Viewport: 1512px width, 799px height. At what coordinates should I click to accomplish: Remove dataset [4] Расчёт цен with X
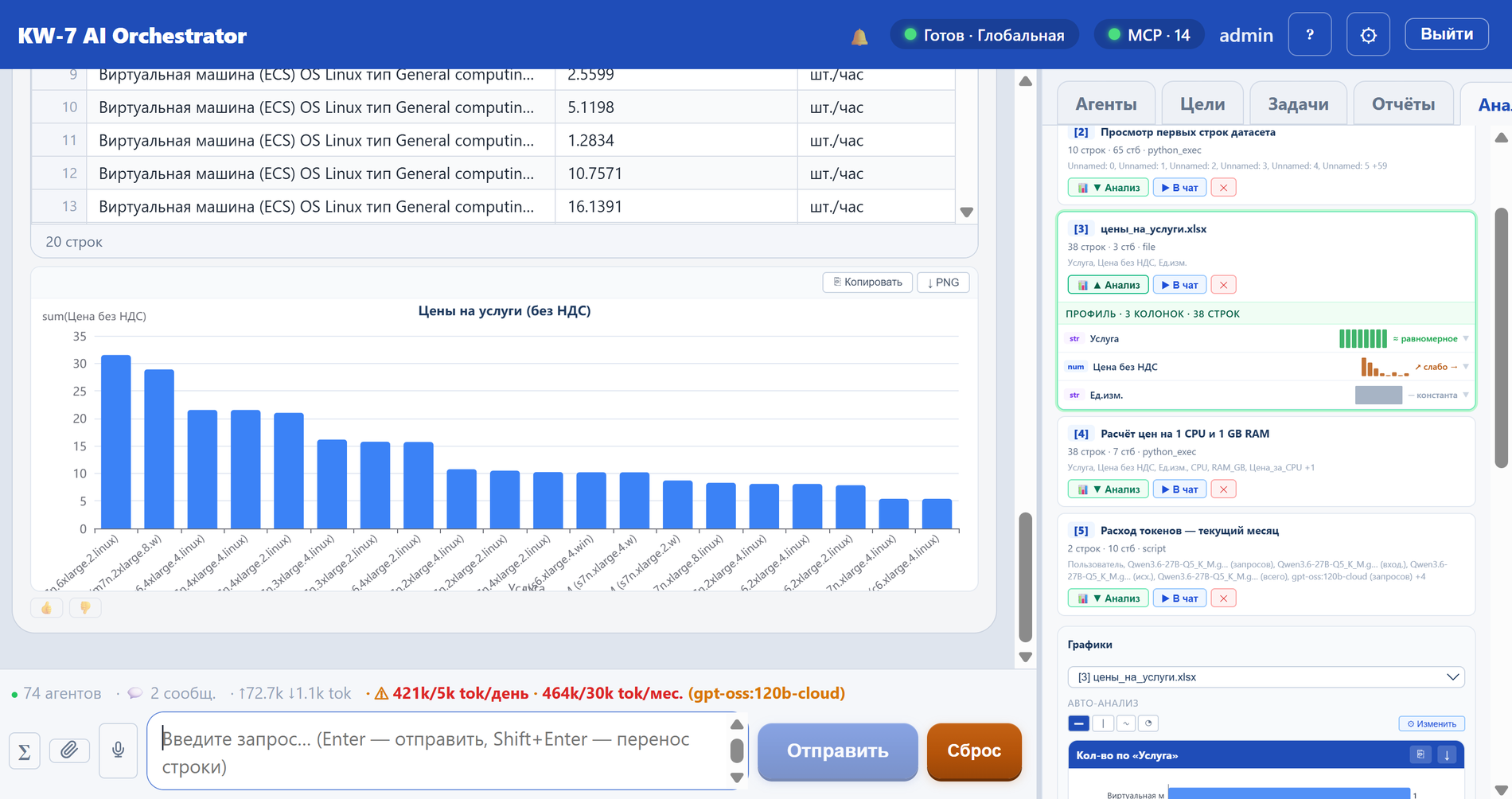click(1223, 489)
